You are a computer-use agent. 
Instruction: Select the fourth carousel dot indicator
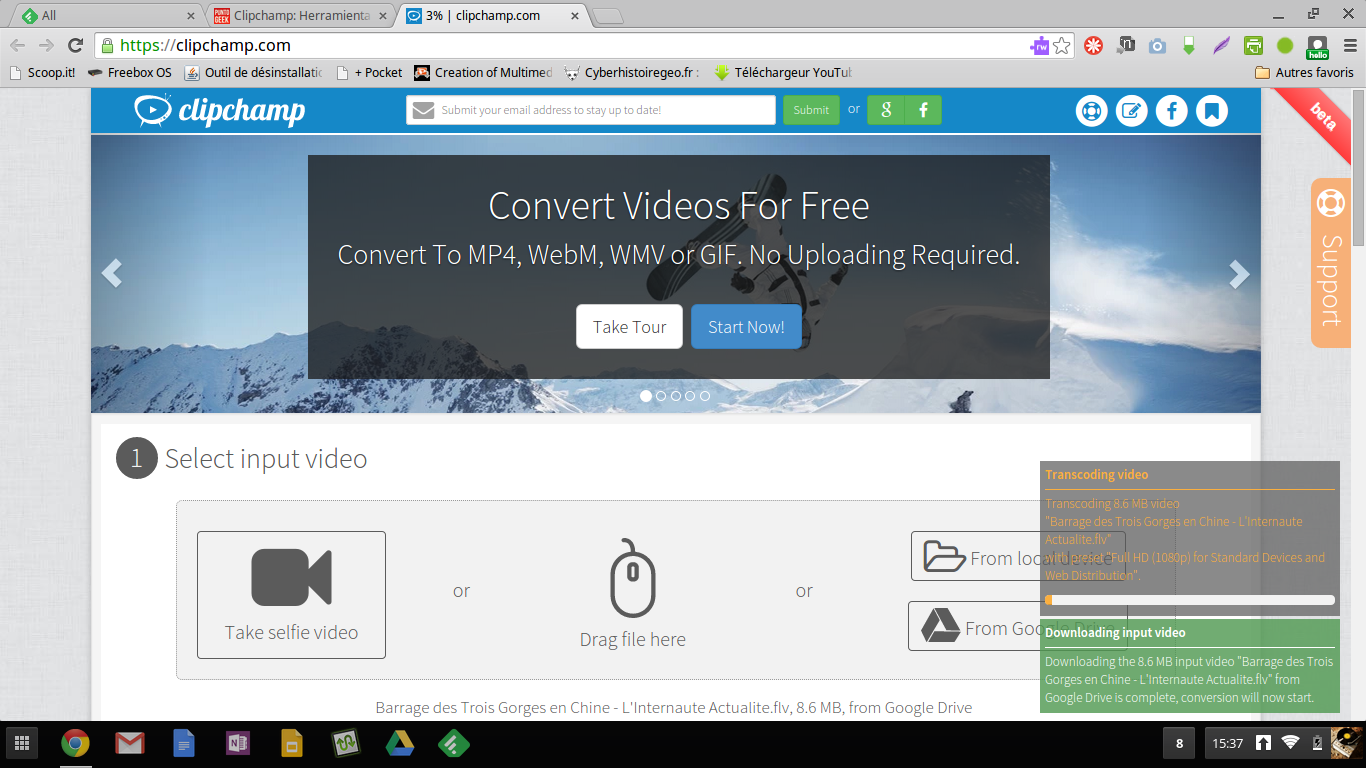(x=690, y=396)
